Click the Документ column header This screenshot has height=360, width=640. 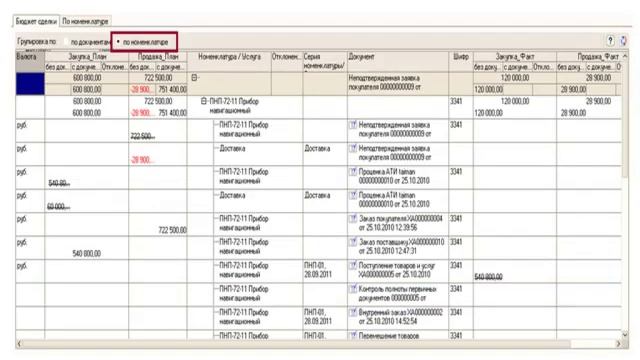click(x=398, y=62)
